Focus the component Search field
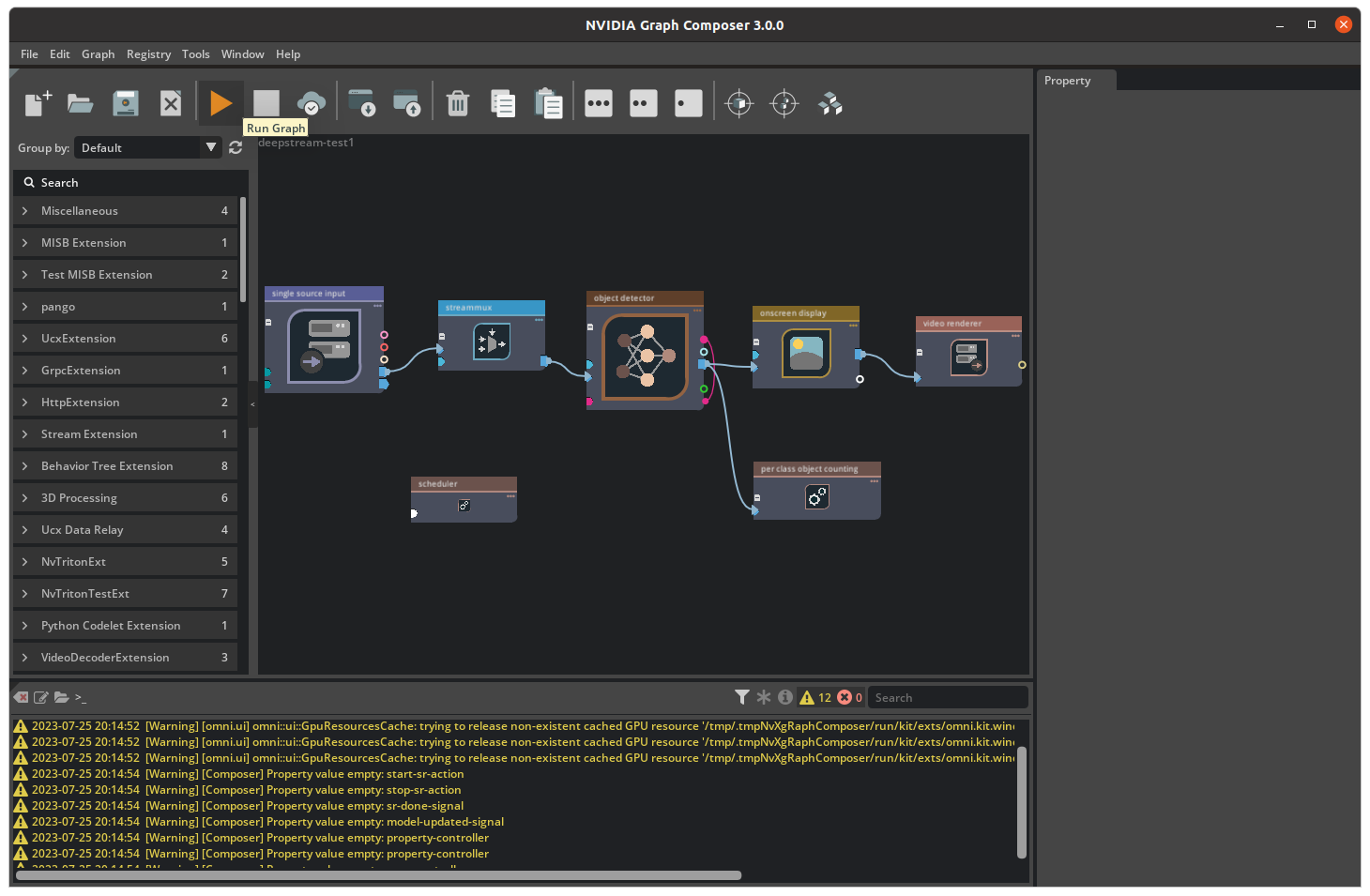 point(130,182)
